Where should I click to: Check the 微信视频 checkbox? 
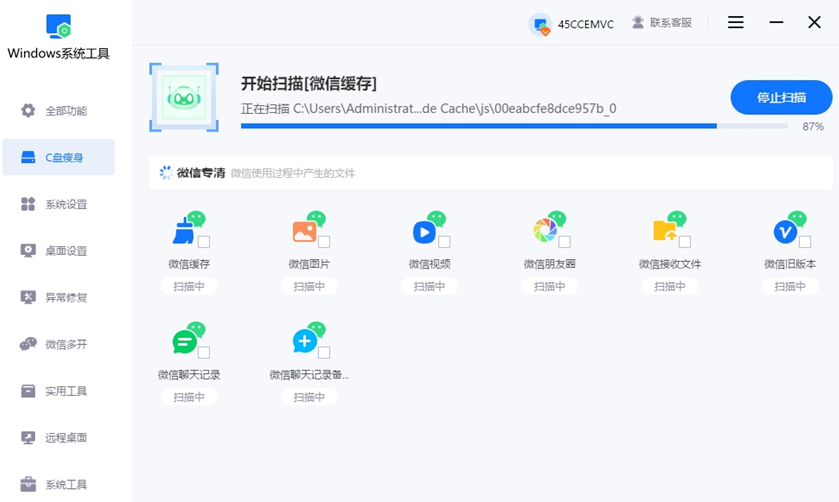(444, 242)
